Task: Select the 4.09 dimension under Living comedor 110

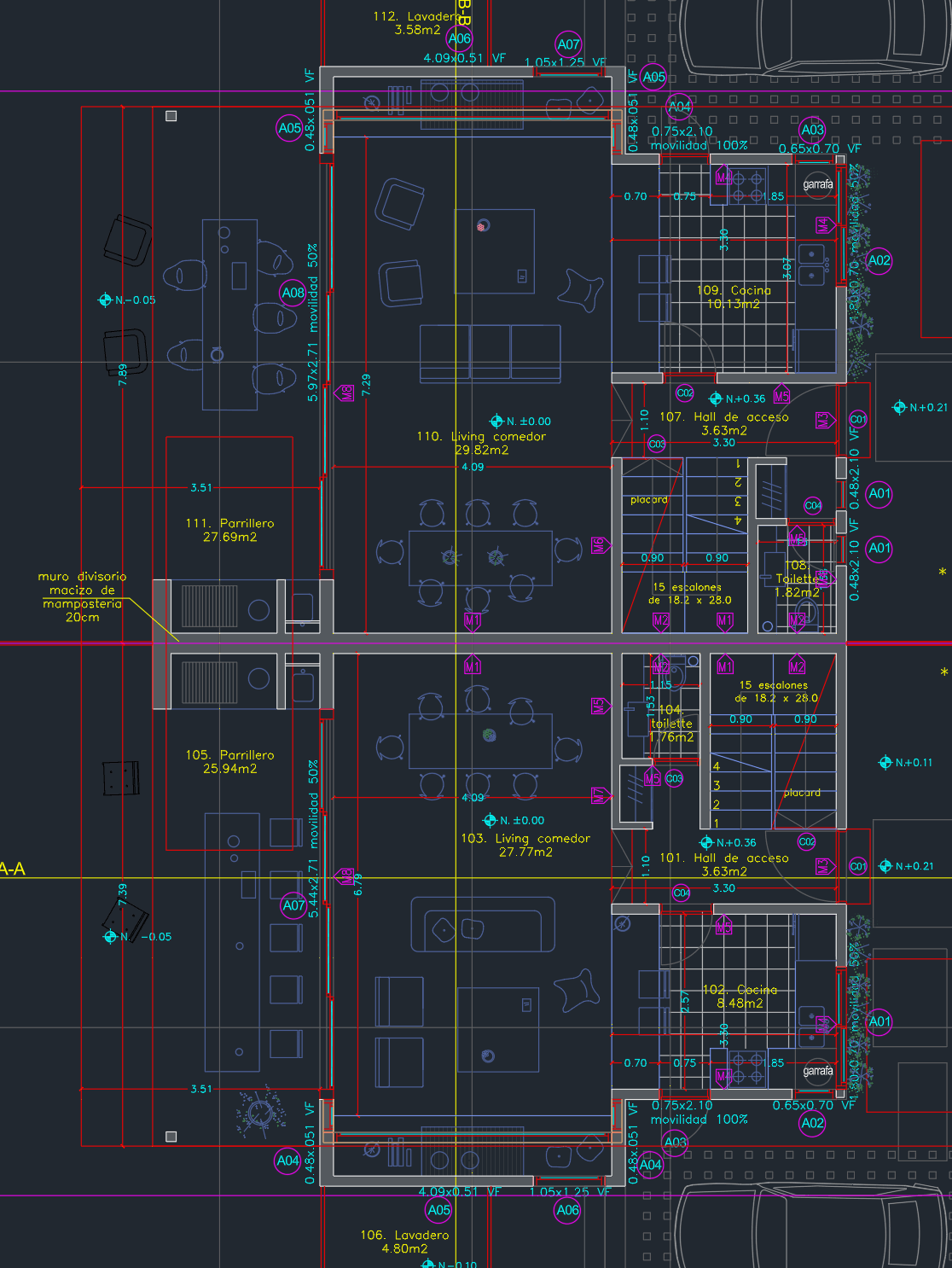Action: click(x=473, y=467)
